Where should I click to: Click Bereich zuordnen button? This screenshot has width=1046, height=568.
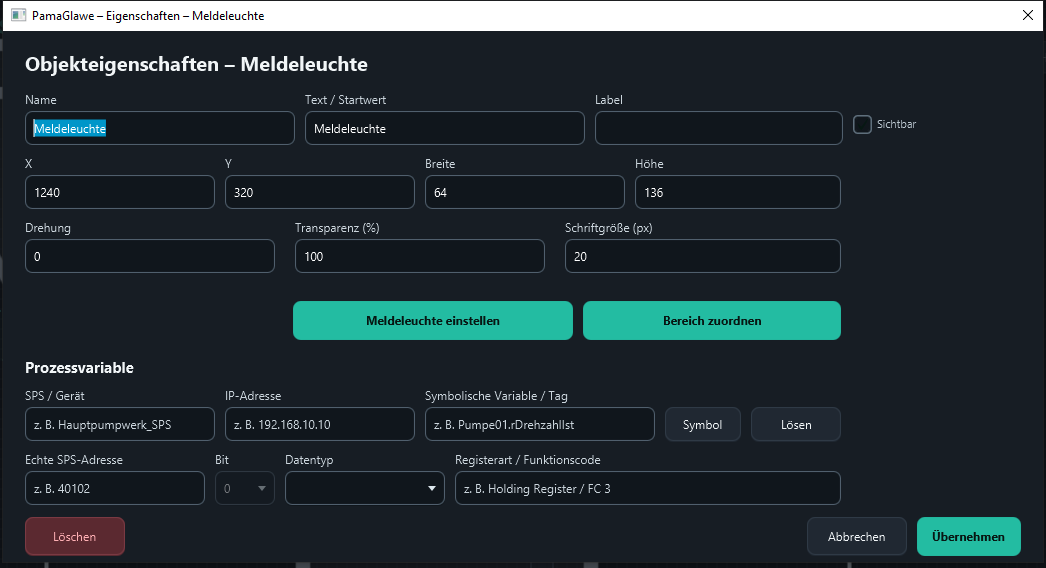pos(712,320)
